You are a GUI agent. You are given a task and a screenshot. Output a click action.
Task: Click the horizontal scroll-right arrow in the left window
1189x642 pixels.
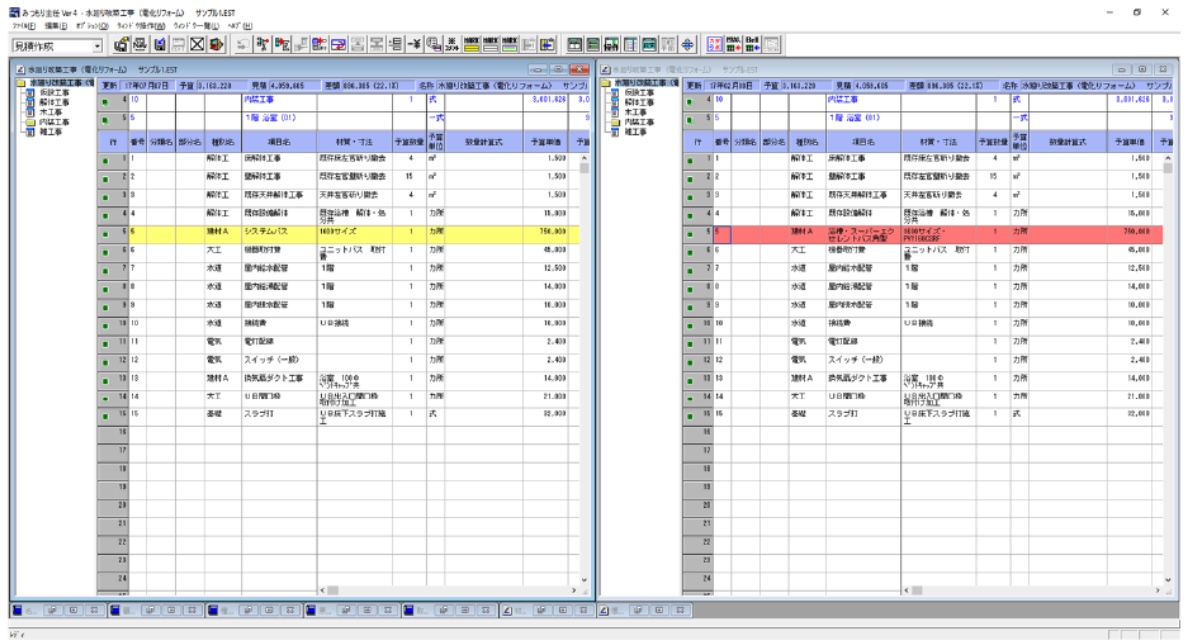click(574, 590)
